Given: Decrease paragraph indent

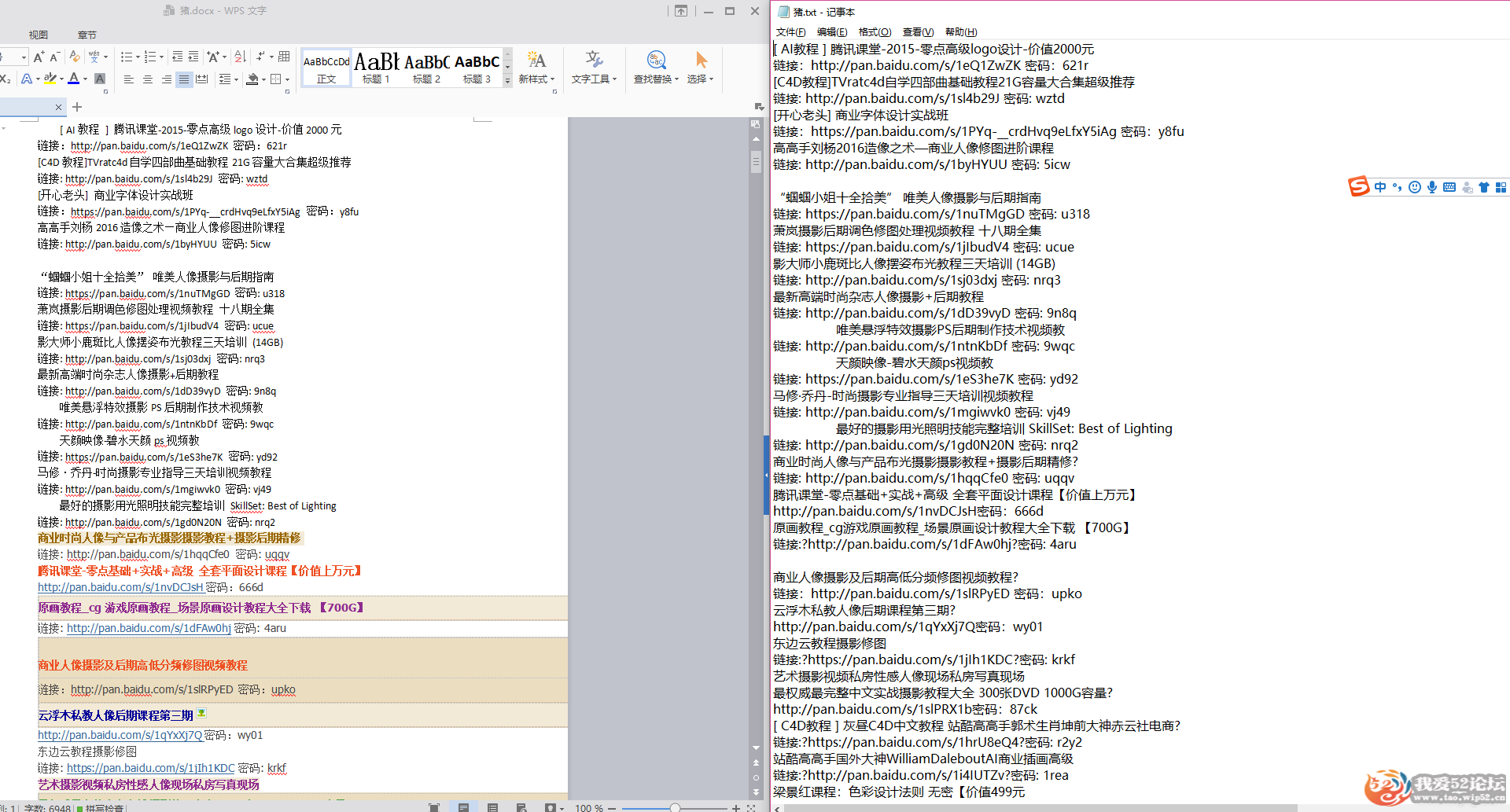Looking at the screenshot, I should pyautogui.click(x=178, y=57).
